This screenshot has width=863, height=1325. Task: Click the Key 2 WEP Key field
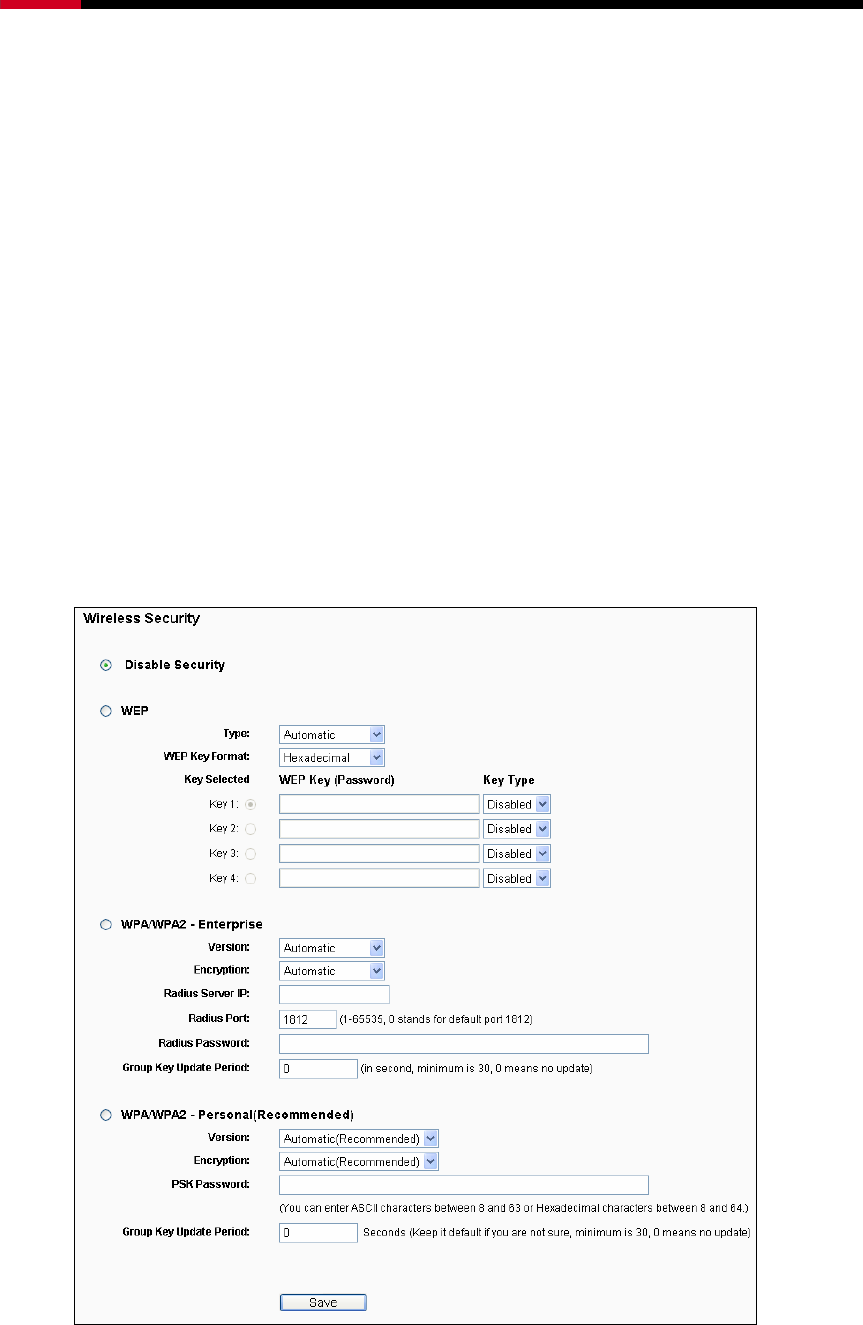pyautogui.click(x=379, y=829)
